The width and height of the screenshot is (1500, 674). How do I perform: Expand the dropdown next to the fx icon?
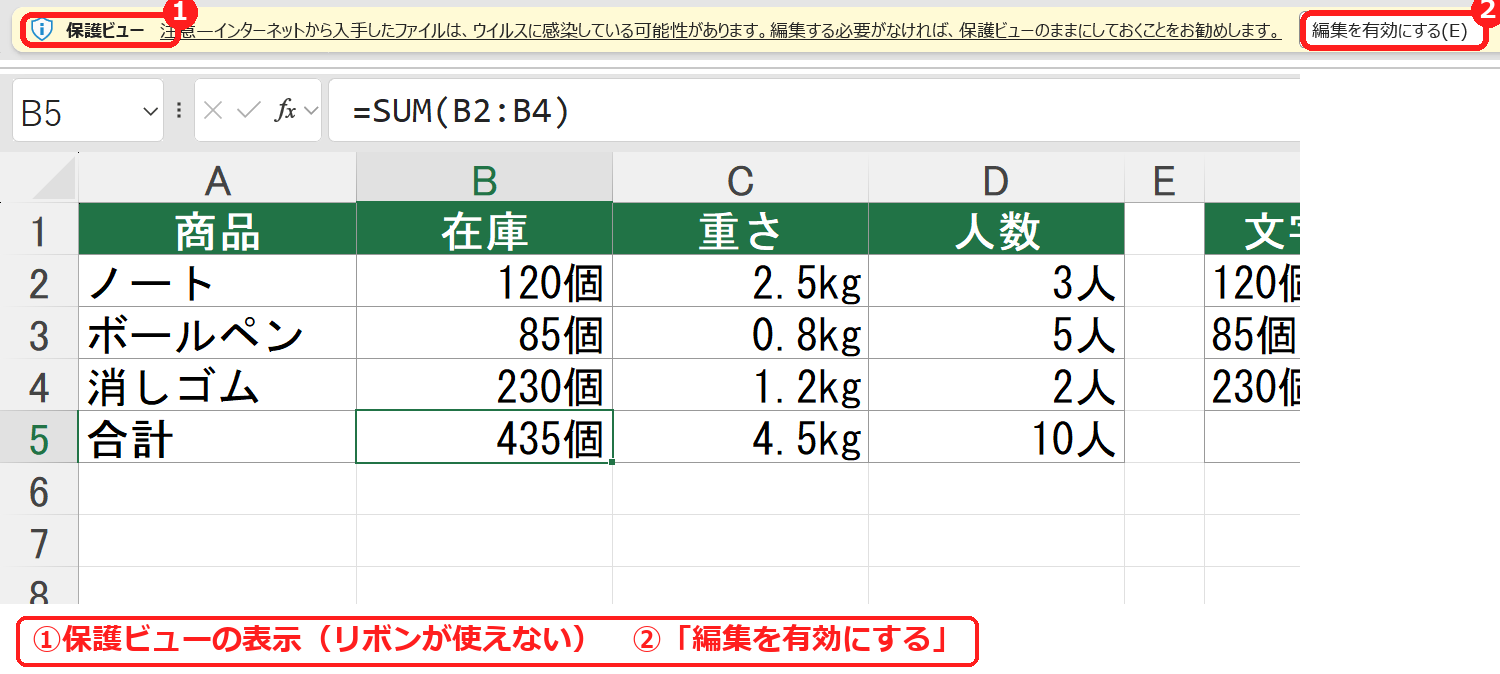click(x=311, y=111)
